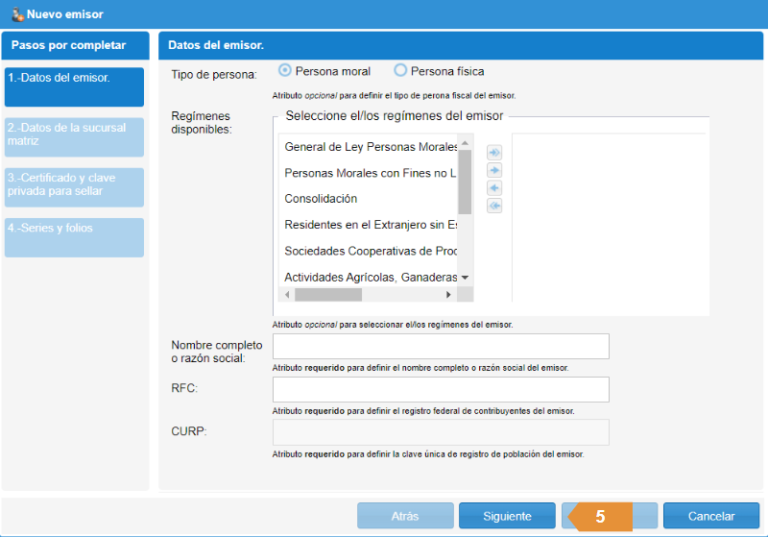
Task: Click the remove selected regime left arrow
Action: click(x=494, y=188)
